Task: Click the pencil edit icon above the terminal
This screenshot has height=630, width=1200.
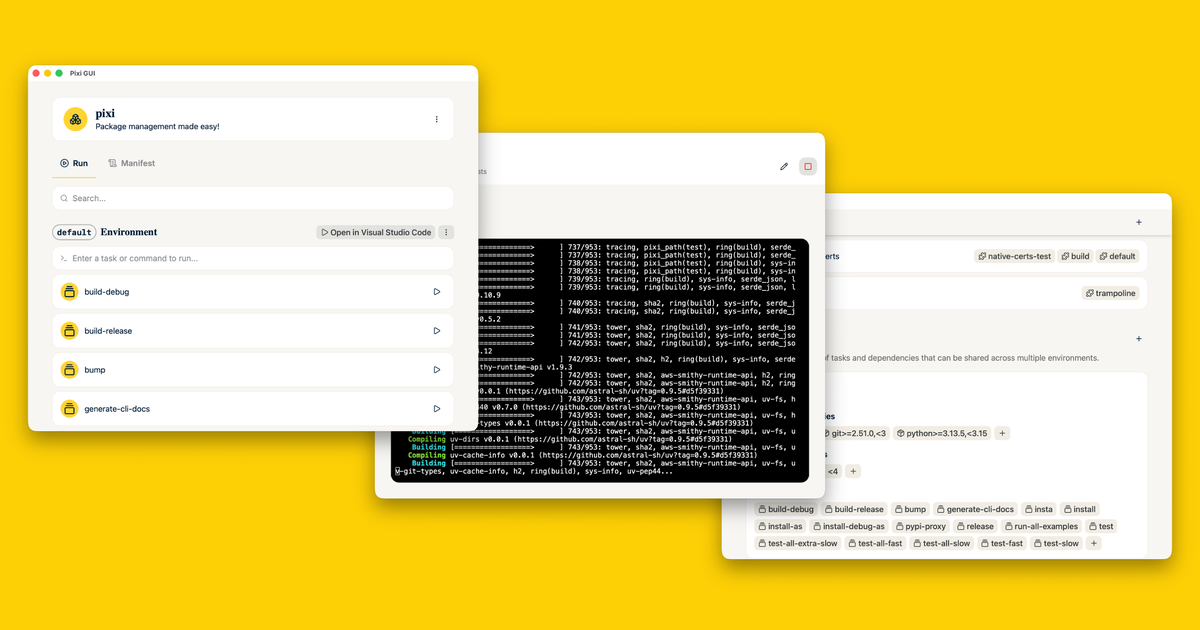Action: coord(784,166)
